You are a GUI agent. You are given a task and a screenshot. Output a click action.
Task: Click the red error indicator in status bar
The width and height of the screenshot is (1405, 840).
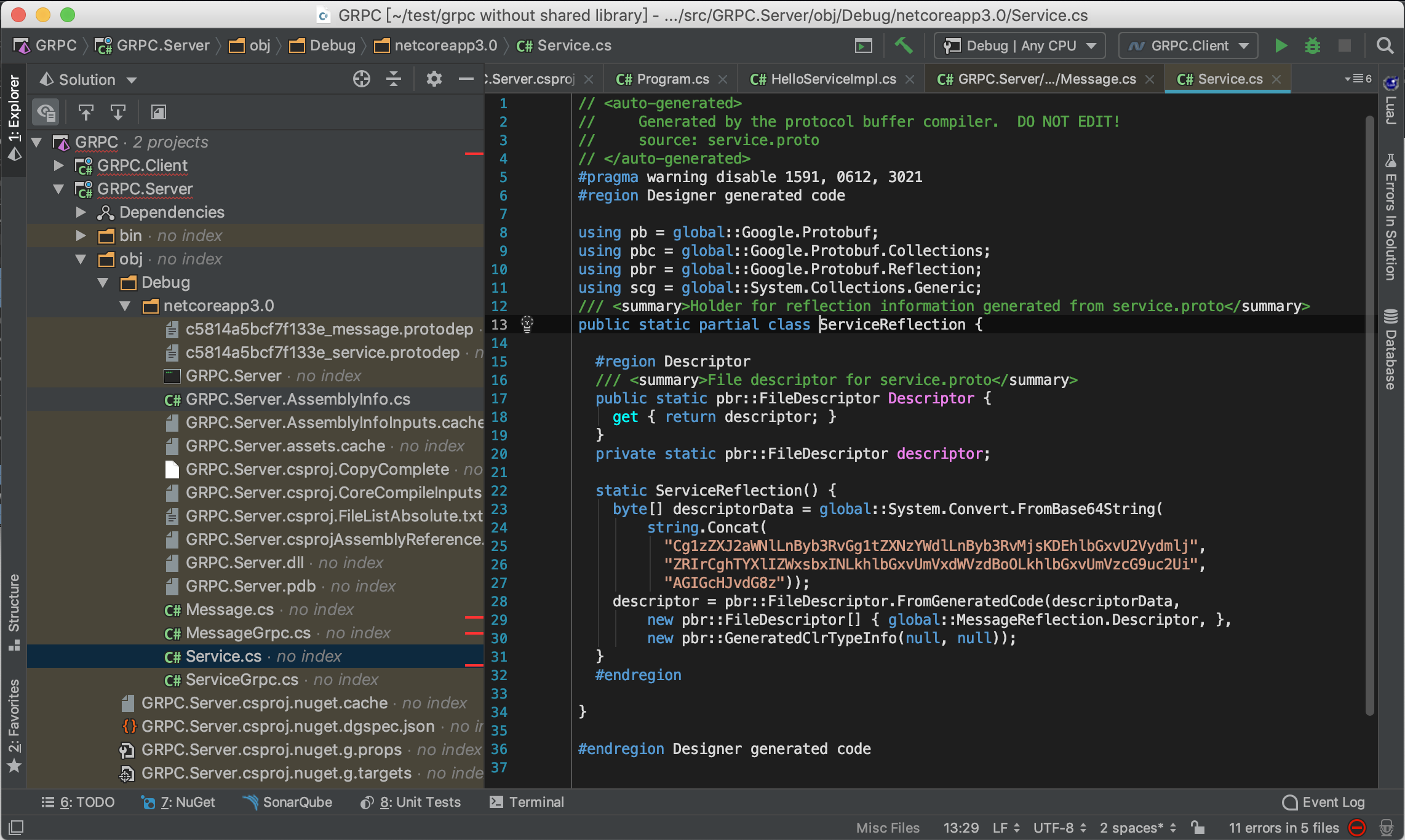tap(1357, 828)
